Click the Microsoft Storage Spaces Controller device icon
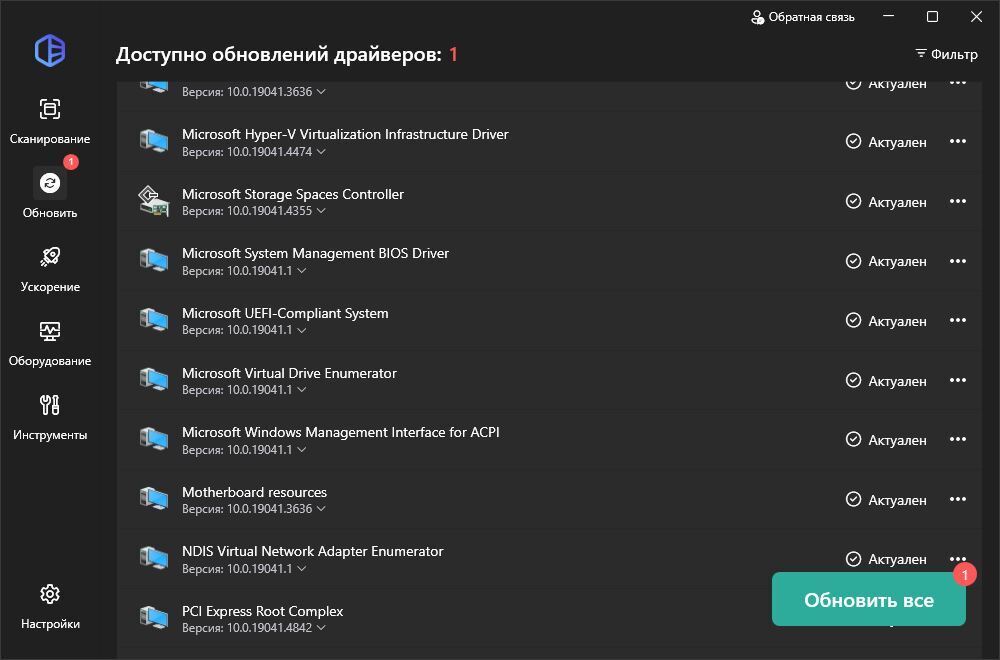 tap(153, 202)
